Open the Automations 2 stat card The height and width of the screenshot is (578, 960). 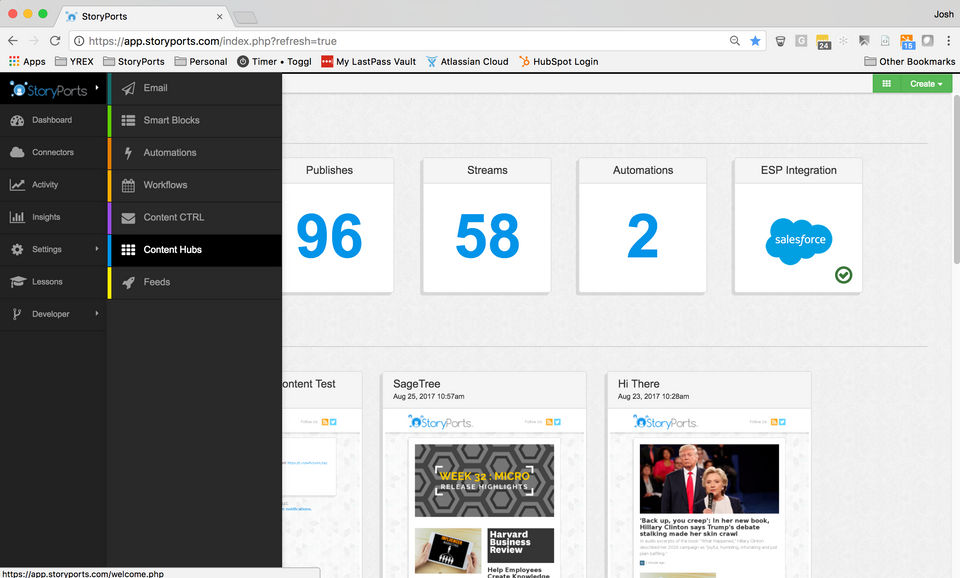click(642, 225)
